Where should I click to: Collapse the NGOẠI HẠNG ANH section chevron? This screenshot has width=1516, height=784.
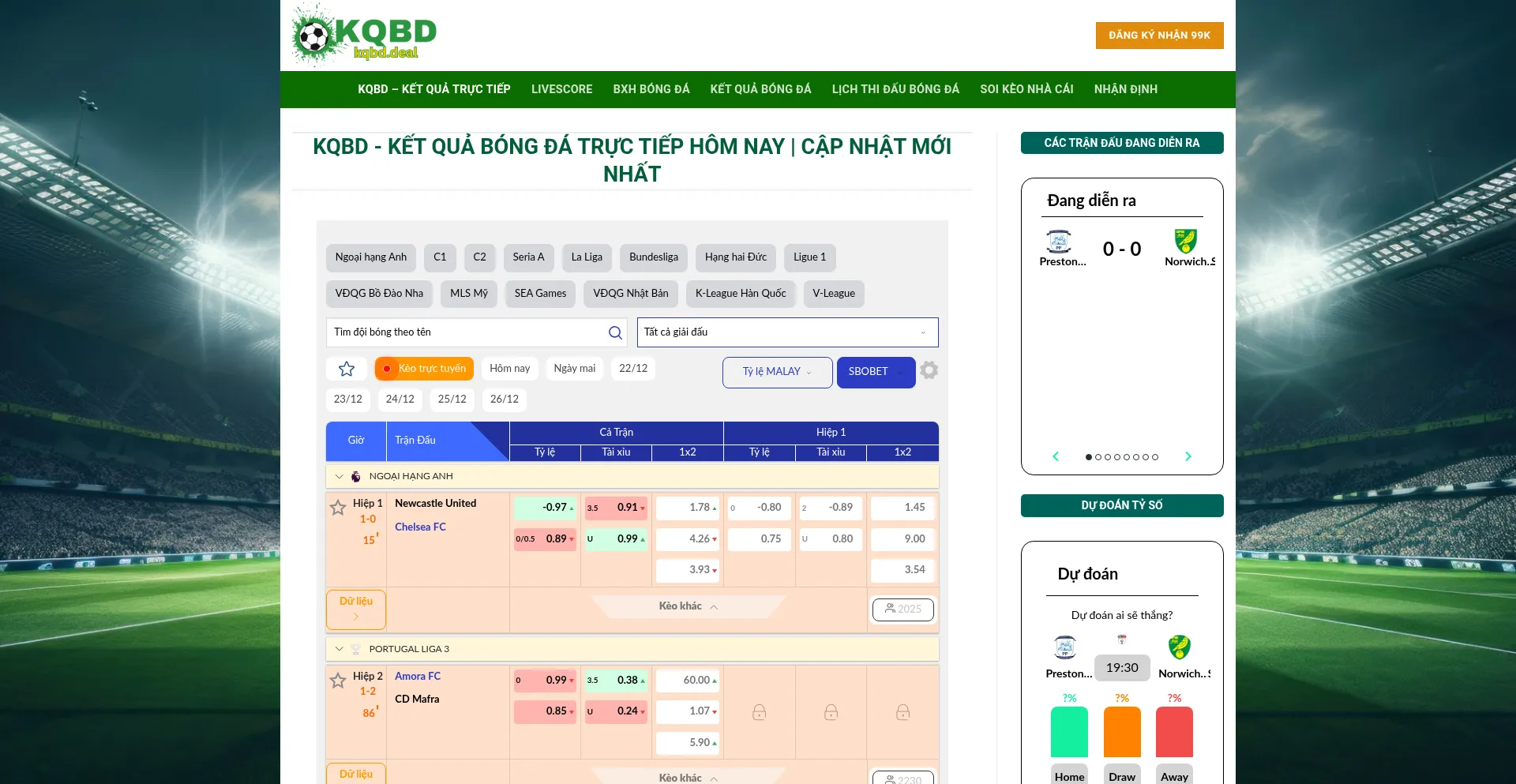point(339,476)
